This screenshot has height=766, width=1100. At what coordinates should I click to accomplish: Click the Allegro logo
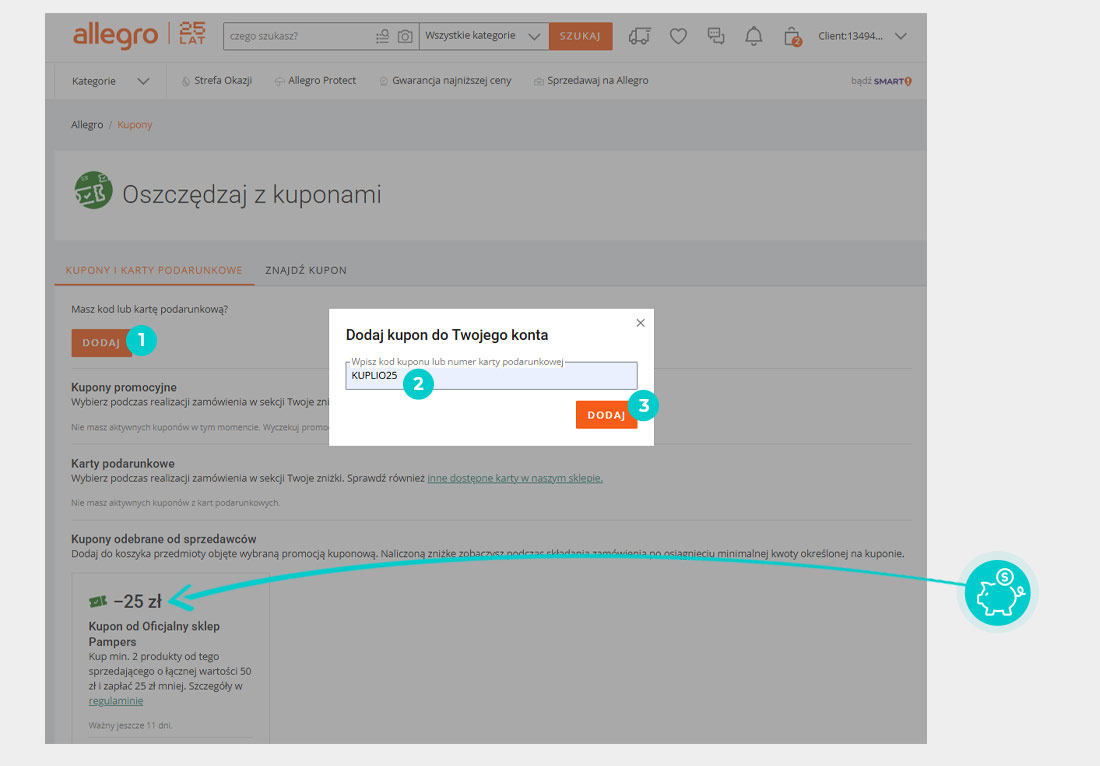pos(115,36)
